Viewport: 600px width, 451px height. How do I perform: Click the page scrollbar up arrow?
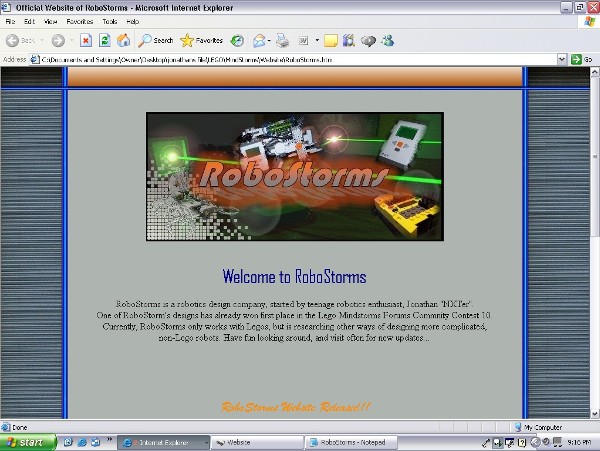pyautogui.click(x=595, y=72)
